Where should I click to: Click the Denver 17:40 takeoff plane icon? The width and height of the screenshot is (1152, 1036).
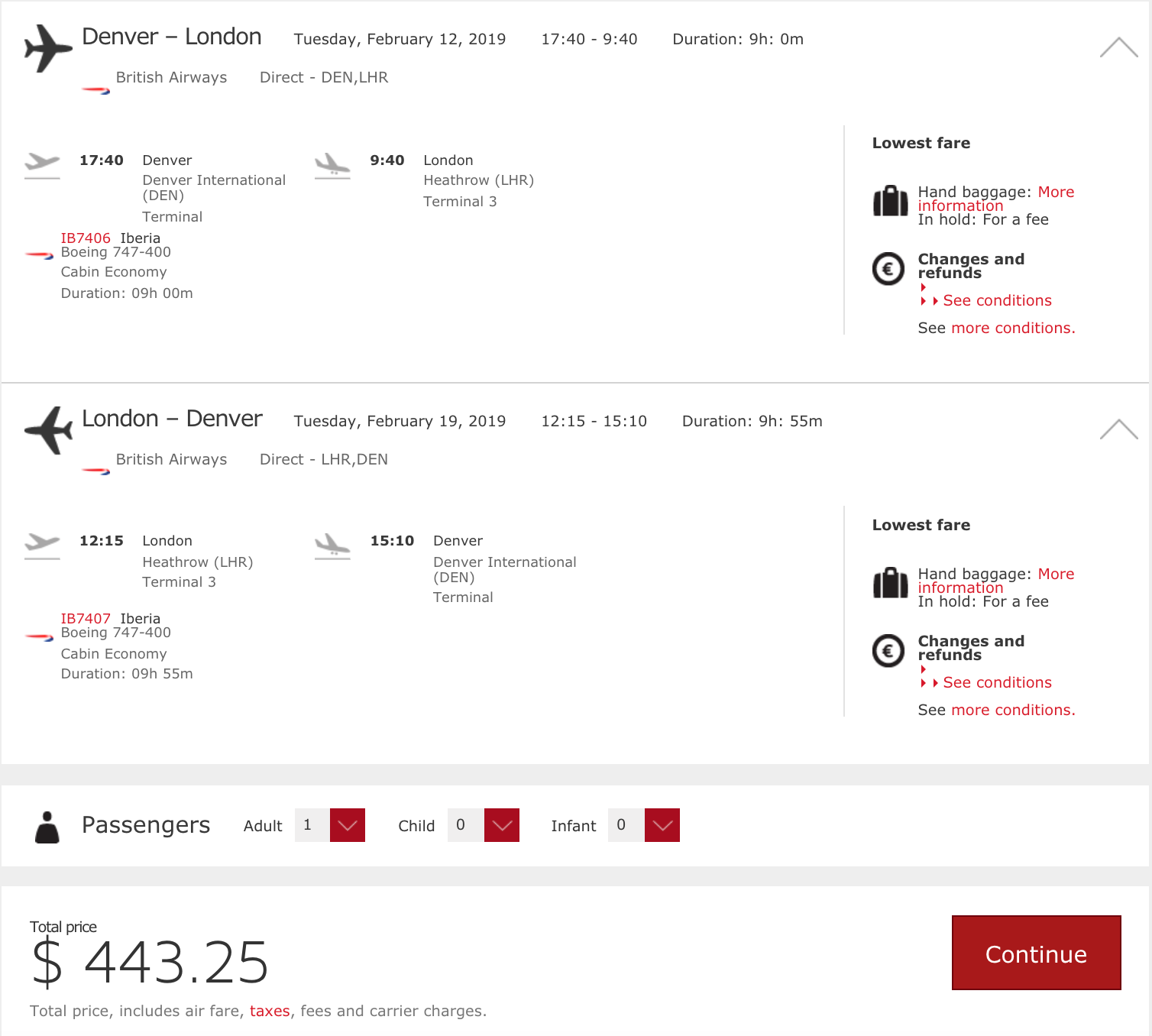click(42, 164)
